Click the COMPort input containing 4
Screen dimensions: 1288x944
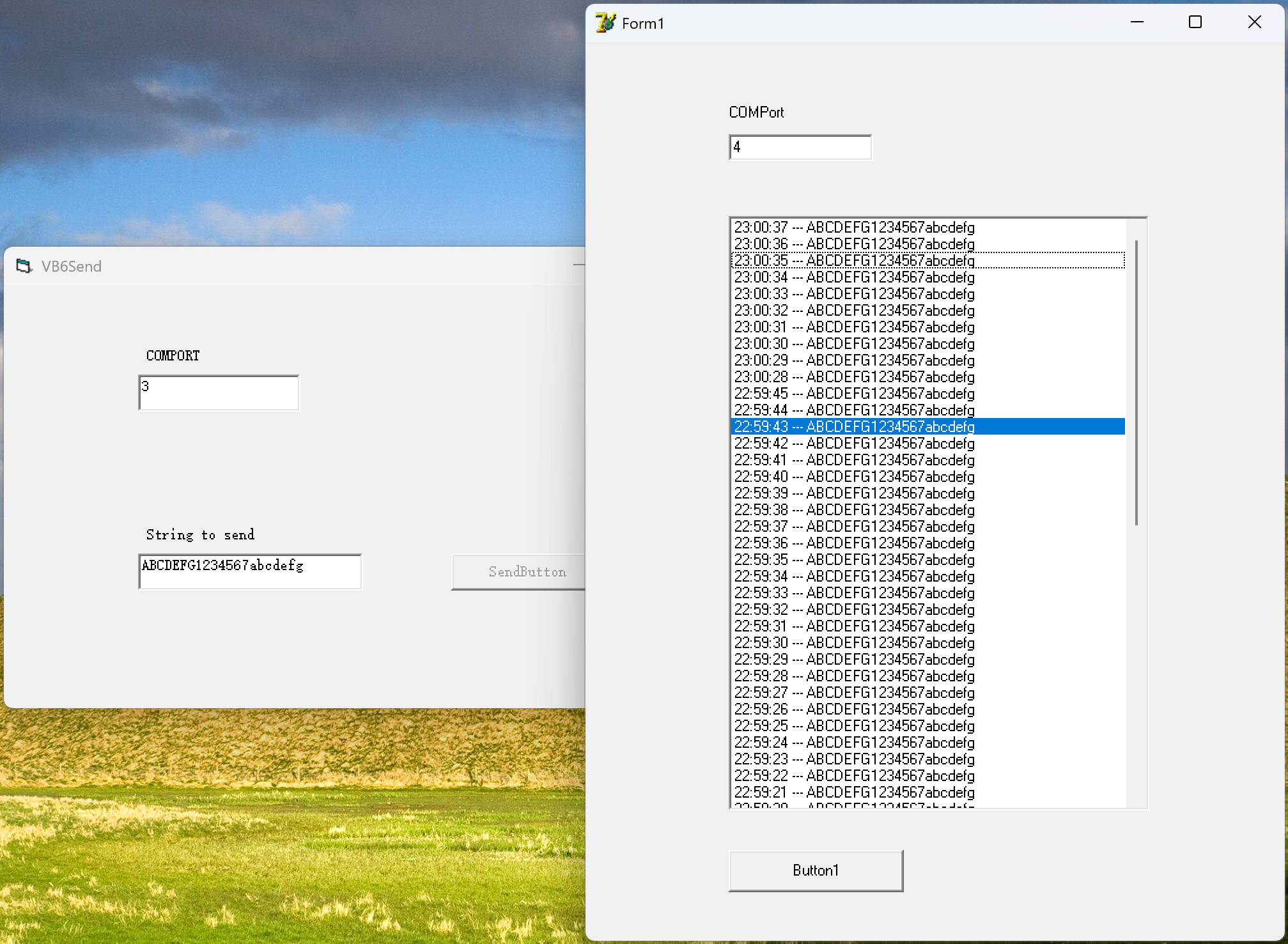coord(800,148)
